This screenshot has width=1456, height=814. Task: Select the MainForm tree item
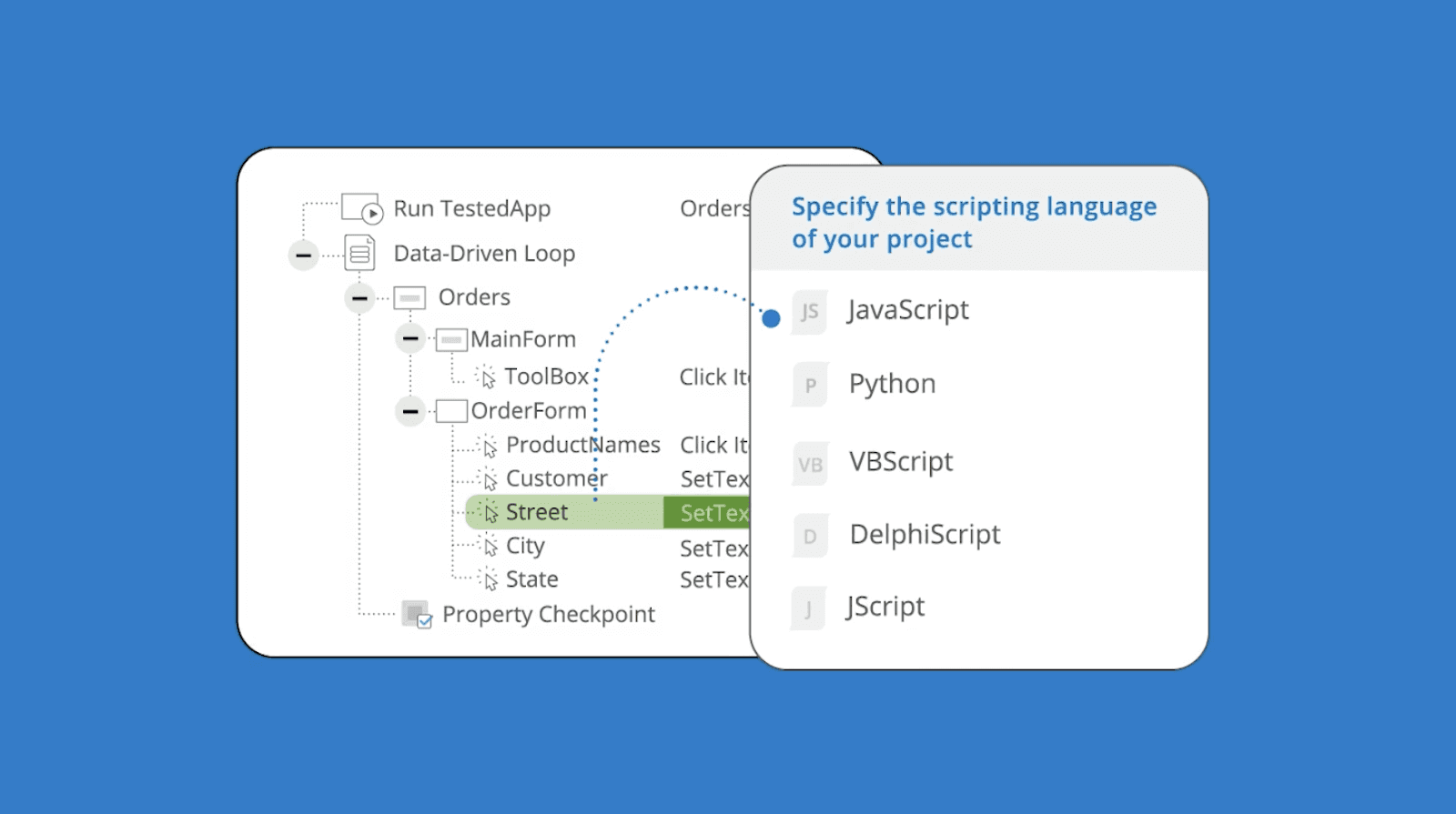pyautogui.click(x=523, y=339)
